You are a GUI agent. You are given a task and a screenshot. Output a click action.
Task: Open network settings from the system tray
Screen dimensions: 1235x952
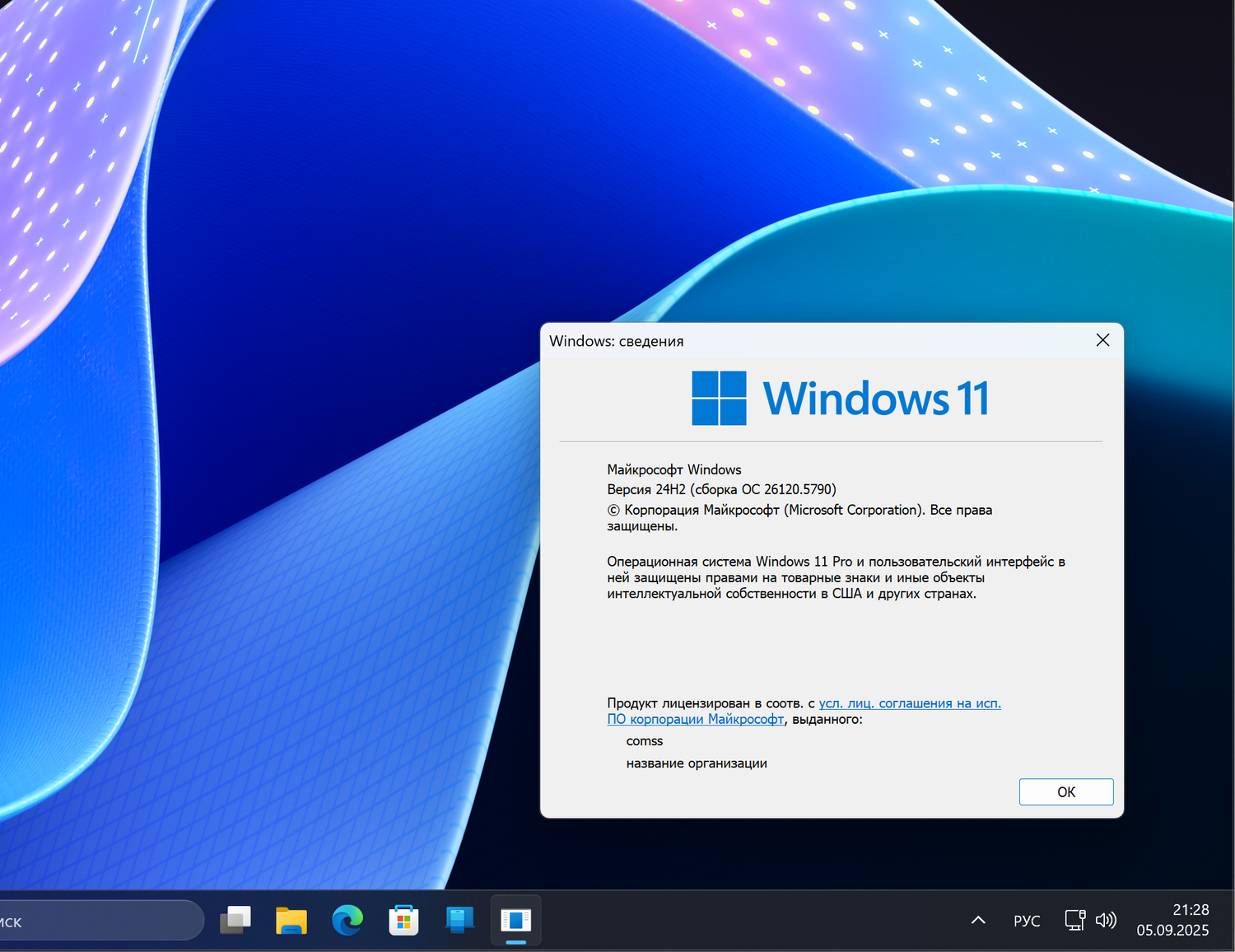click(1074, 920)
